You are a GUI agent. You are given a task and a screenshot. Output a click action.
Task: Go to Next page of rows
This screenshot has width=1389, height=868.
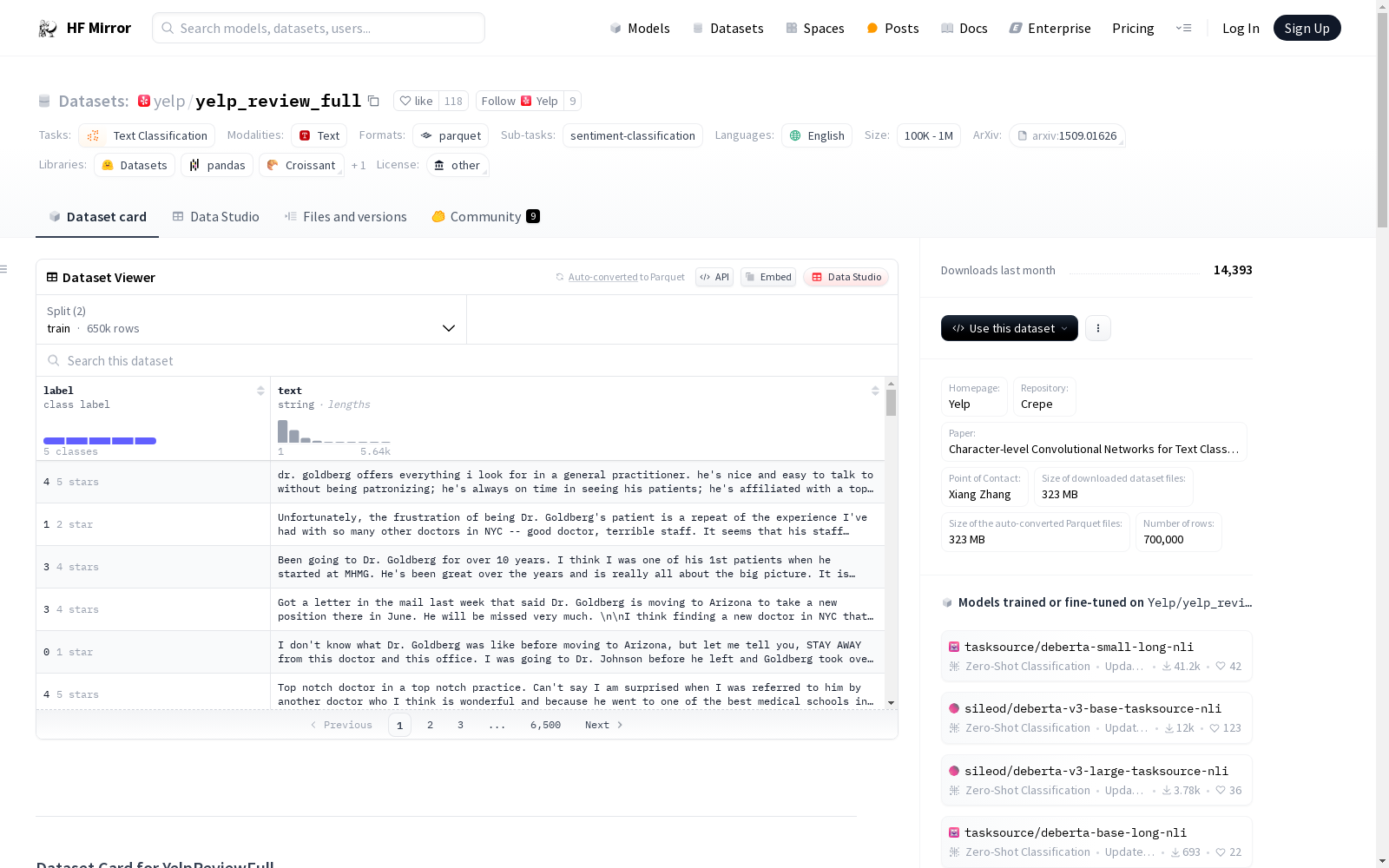click(604, 725)
